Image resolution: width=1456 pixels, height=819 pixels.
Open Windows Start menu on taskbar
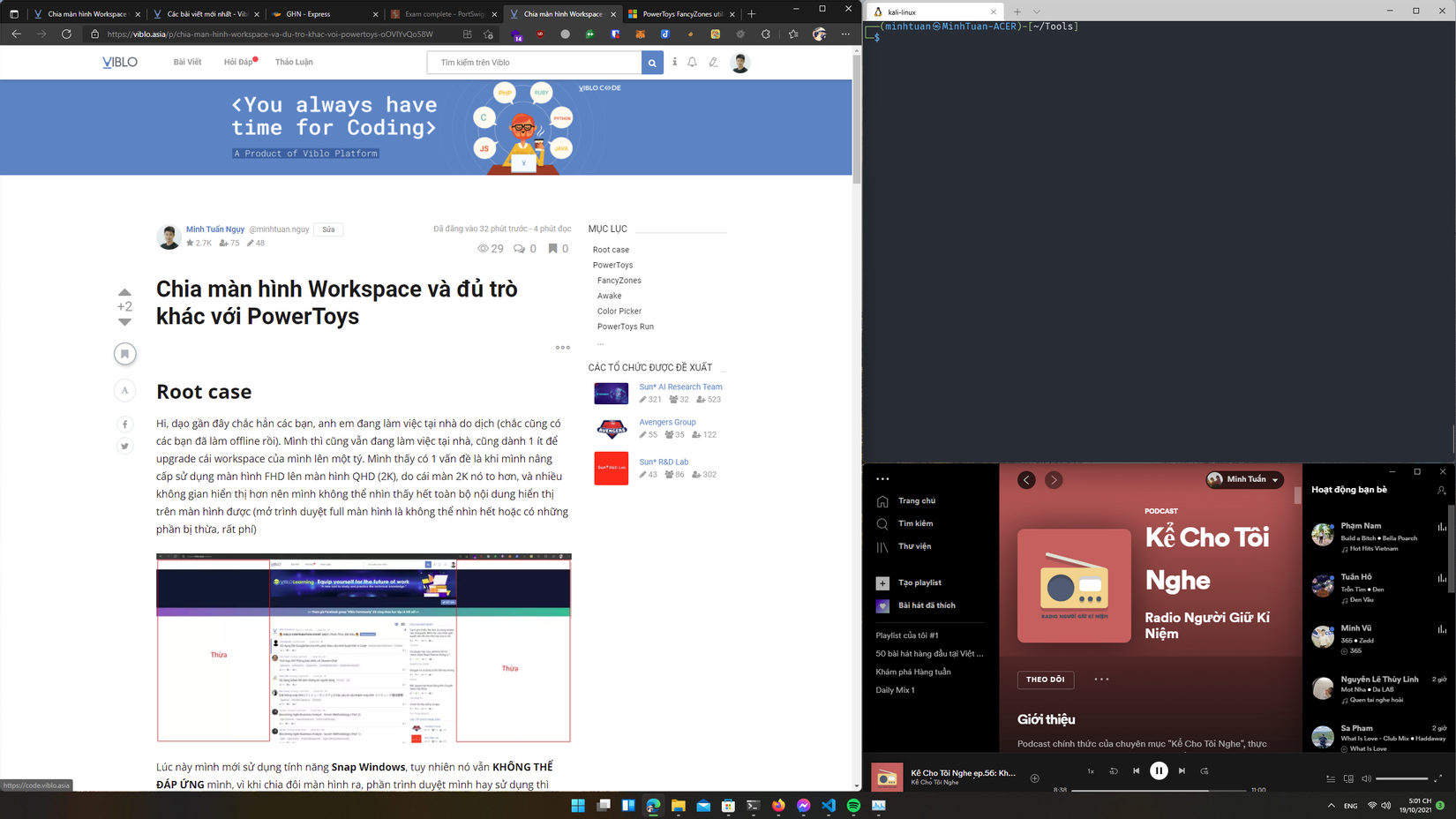pyautogui.click(x=578, y=806)
